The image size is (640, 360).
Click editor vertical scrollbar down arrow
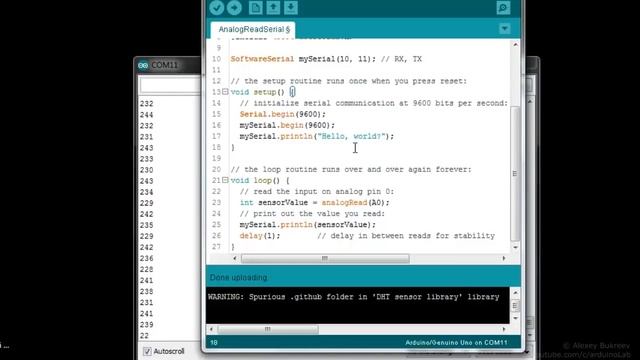(x=515, y=247)
